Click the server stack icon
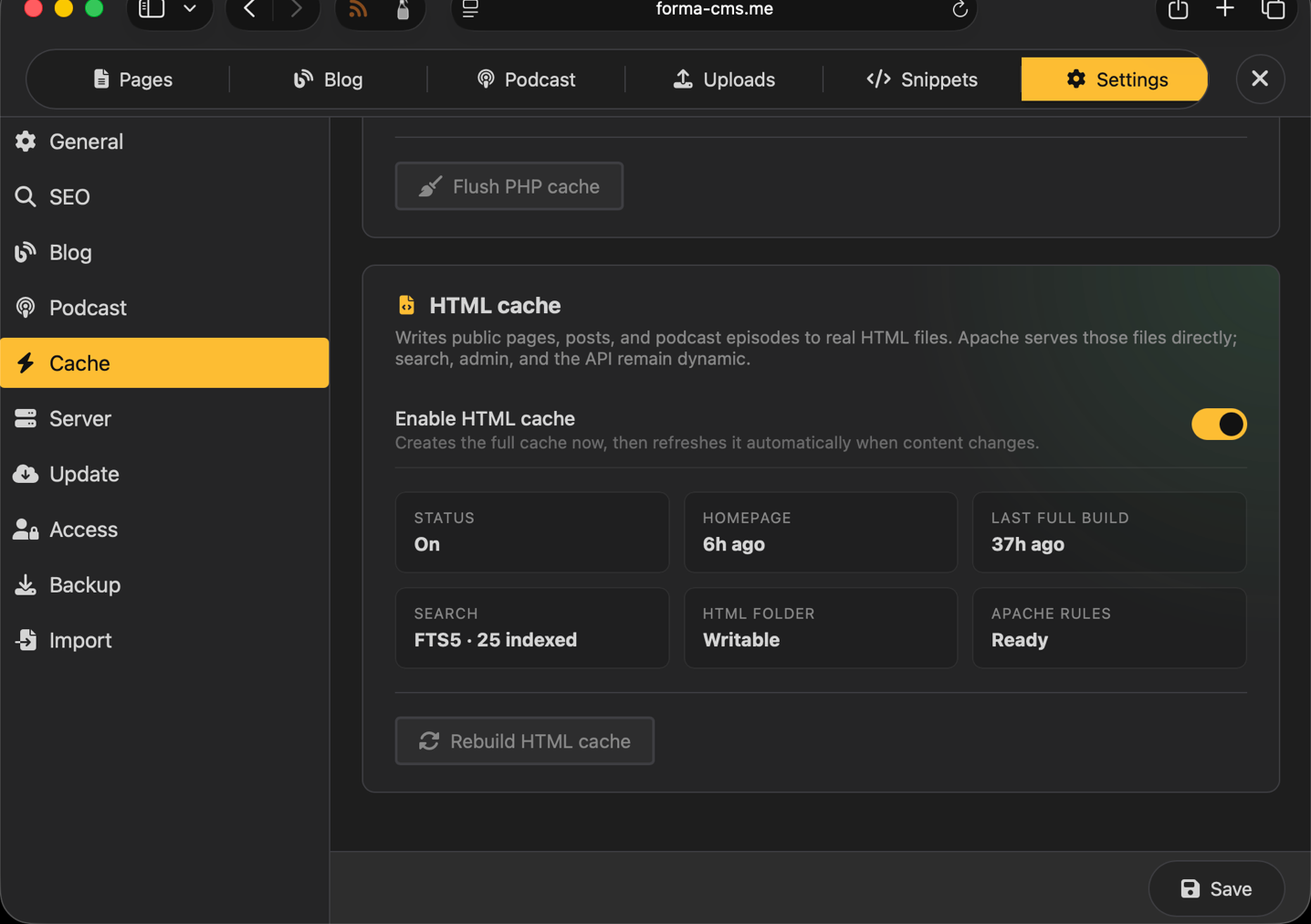The width and height of the screenshot is (1311, 924). 26,418
